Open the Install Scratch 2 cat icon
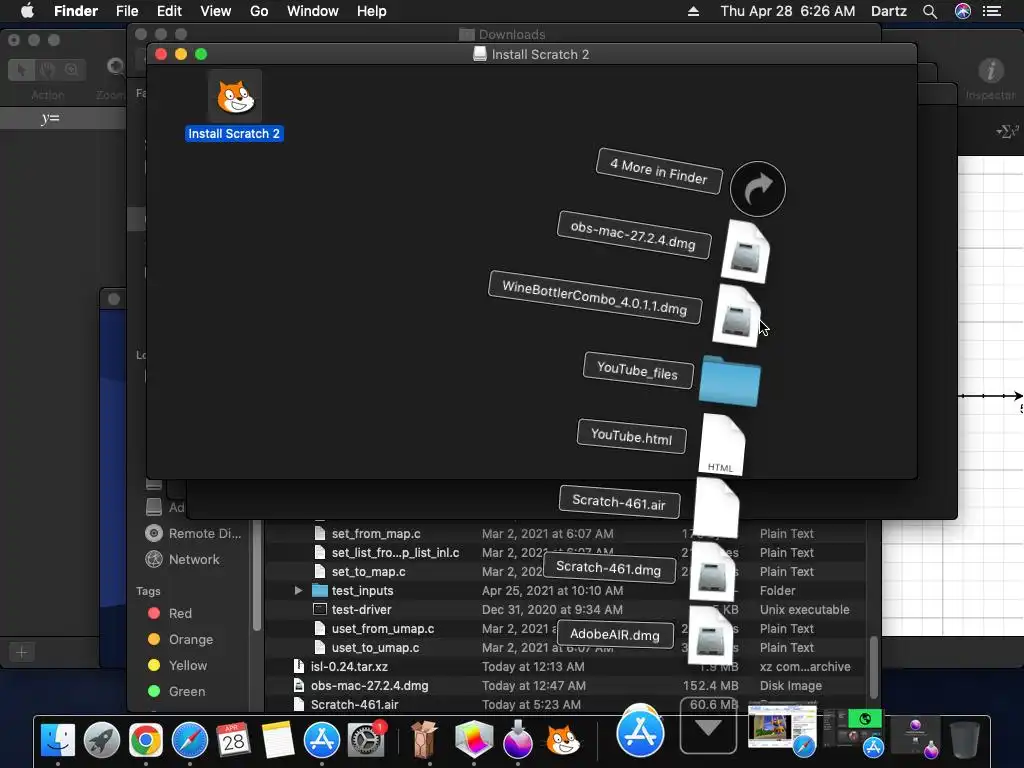 (x=234, y=97)
